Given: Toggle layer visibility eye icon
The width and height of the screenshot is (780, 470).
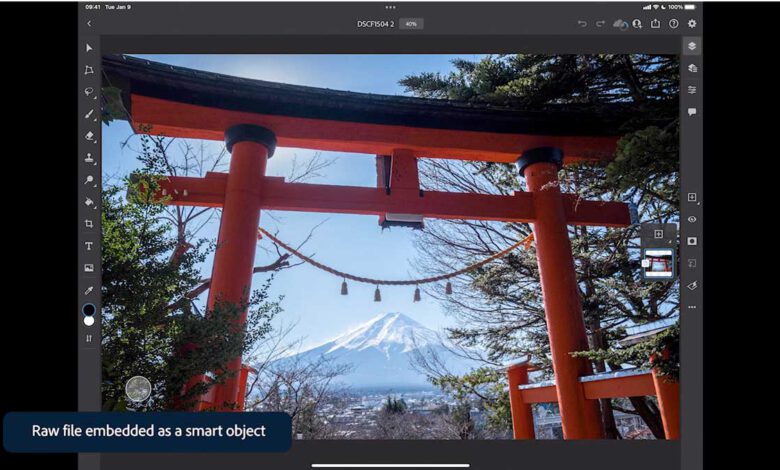Looking at the screenshot, I should (x=692, y=219).
